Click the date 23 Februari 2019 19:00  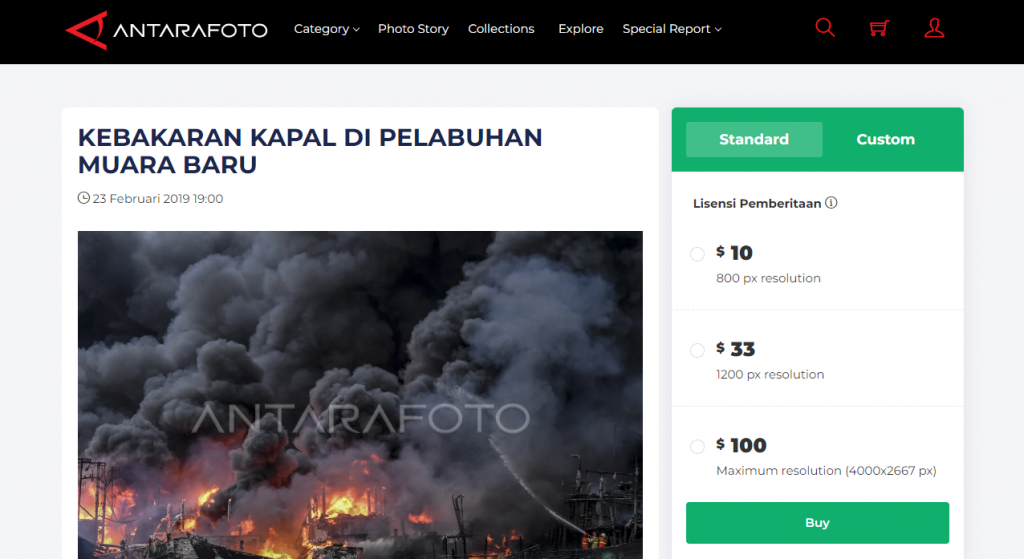pos(157,199)
